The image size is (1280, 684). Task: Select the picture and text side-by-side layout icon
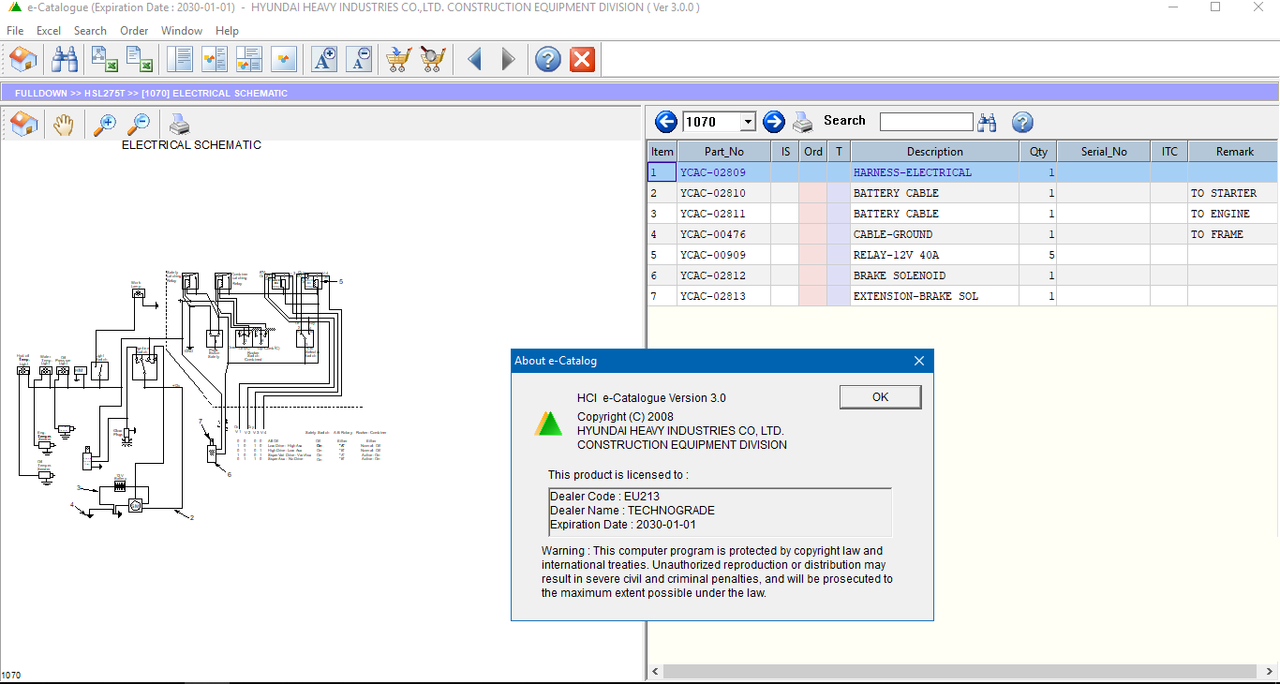[x=215, y=60]
